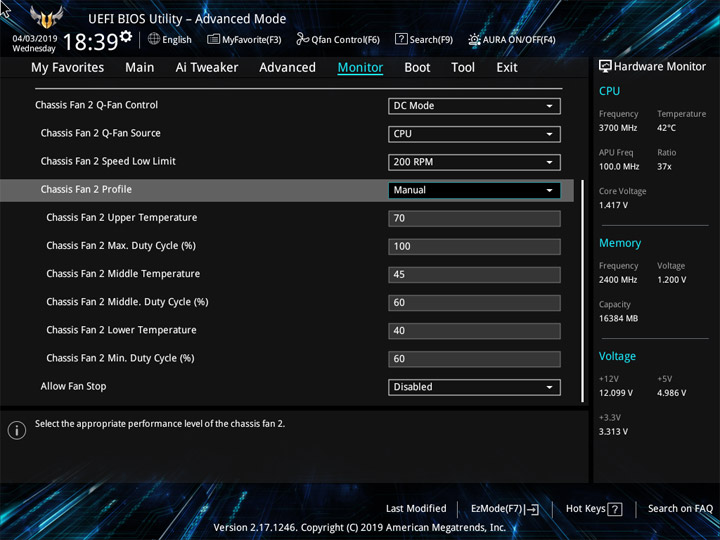Open Chassis Fan 2 Q-Fan Source dropdown
Viewport: 720px width, 540px height.
[474, 134]
